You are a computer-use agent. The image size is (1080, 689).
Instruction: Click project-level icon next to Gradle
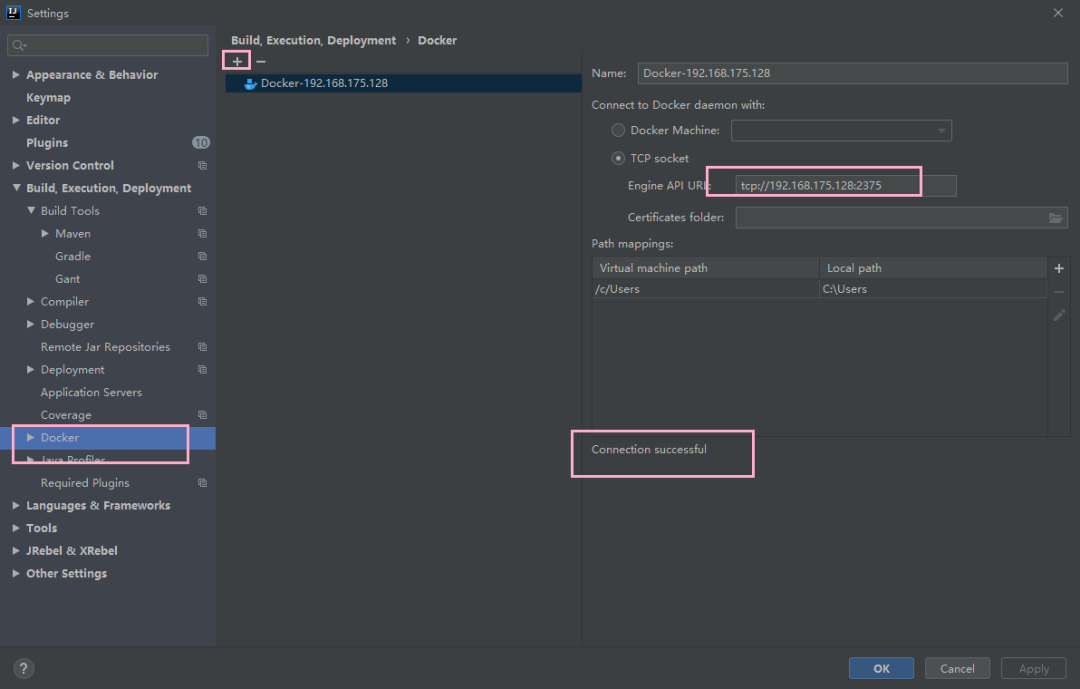(x=202, y=256)
